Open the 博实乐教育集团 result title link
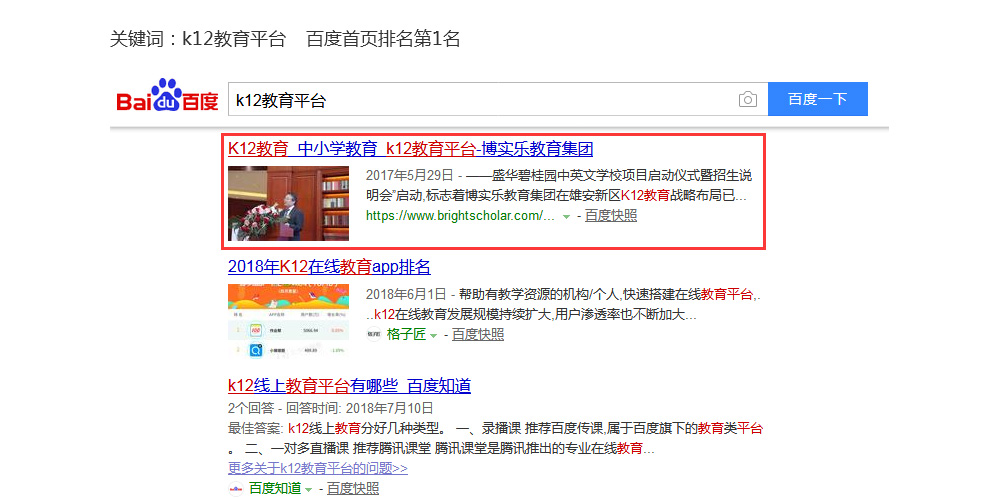This screenshot has height=502, width=1000. 411,149
